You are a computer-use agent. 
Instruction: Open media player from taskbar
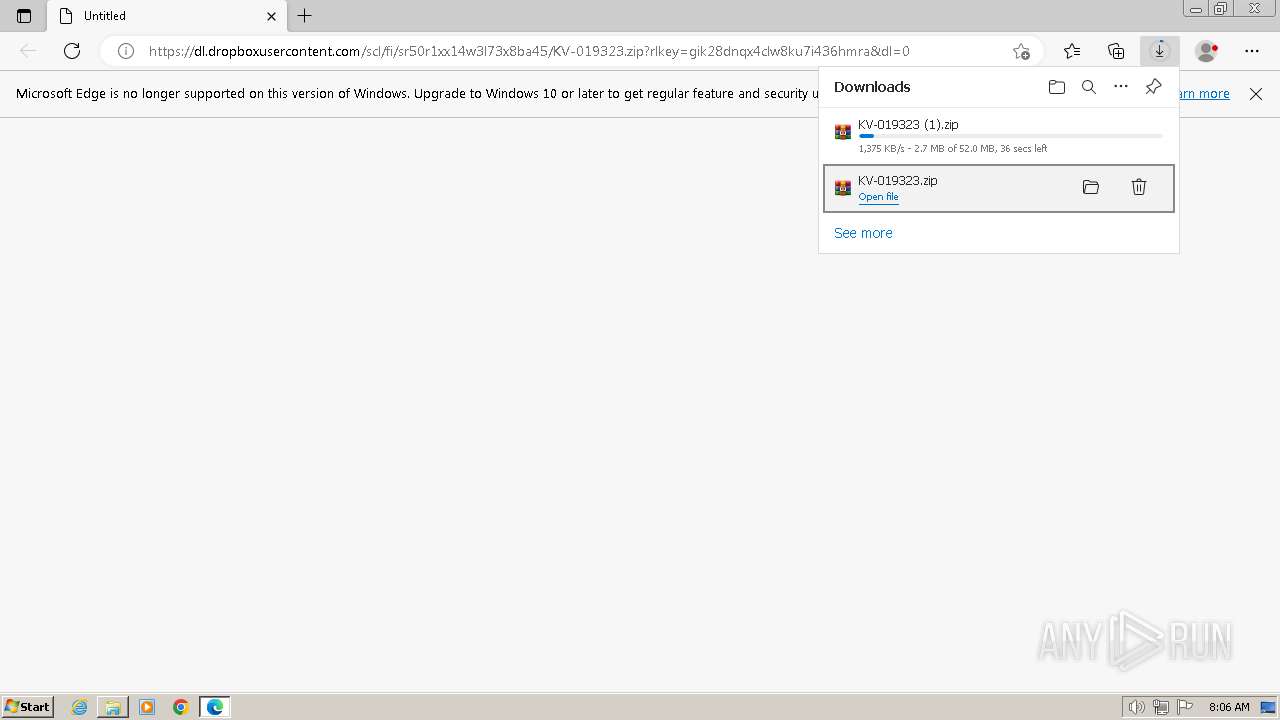point(147,707)
